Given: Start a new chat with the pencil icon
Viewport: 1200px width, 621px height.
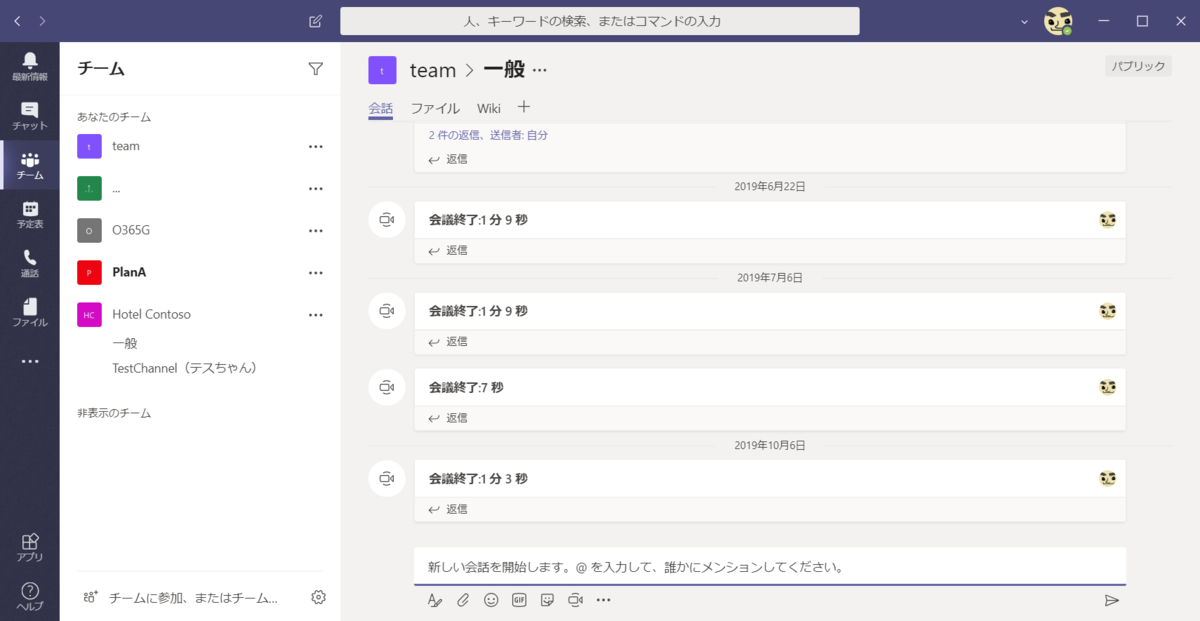Looking at the screenshot, I should pos(315,21).
